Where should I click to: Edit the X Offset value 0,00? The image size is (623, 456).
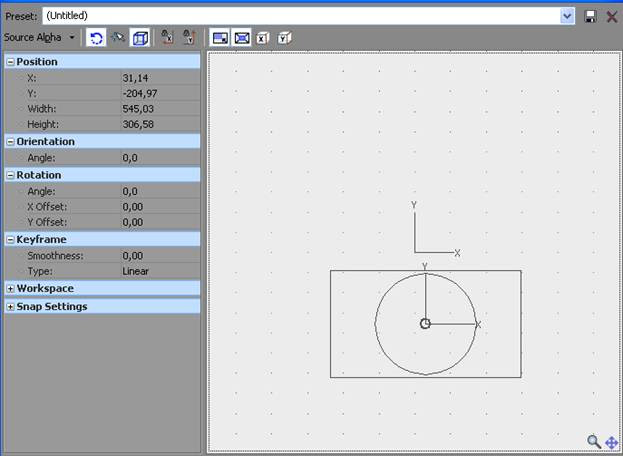click(x=161, y=207)
